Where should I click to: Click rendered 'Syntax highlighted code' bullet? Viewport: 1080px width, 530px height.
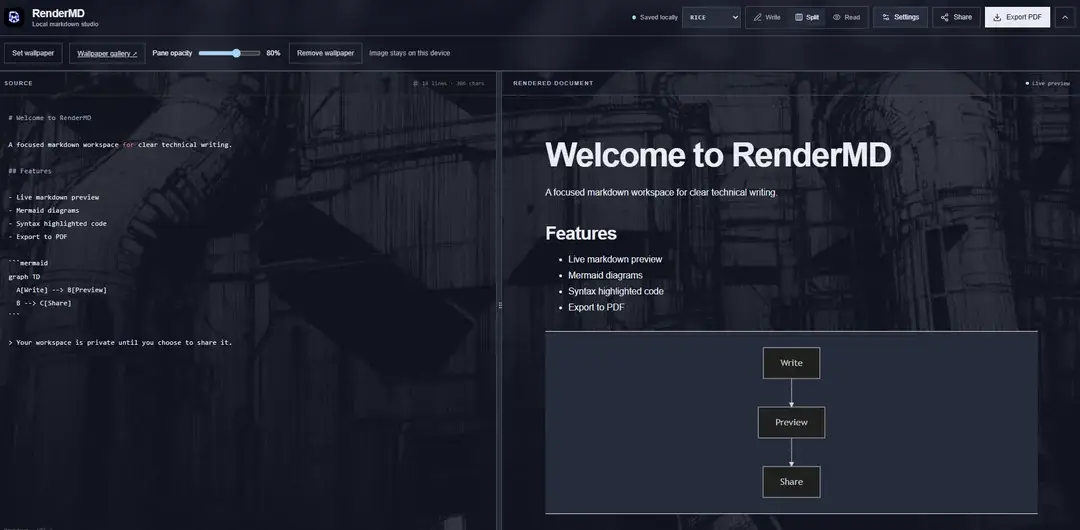(x=616, y=291)
